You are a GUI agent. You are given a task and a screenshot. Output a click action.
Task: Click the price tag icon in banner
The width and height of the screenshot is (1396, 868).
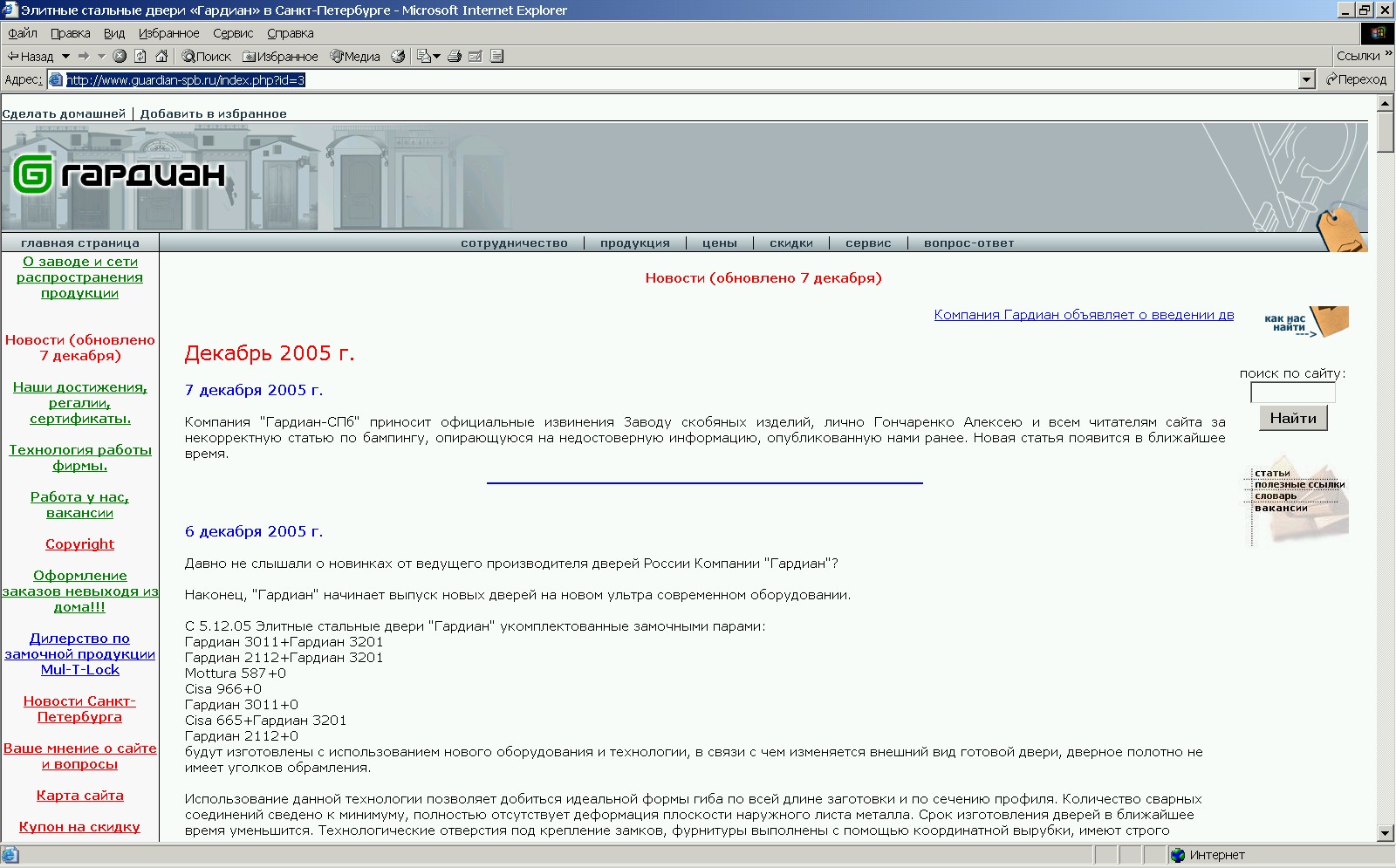[1340, 229]
